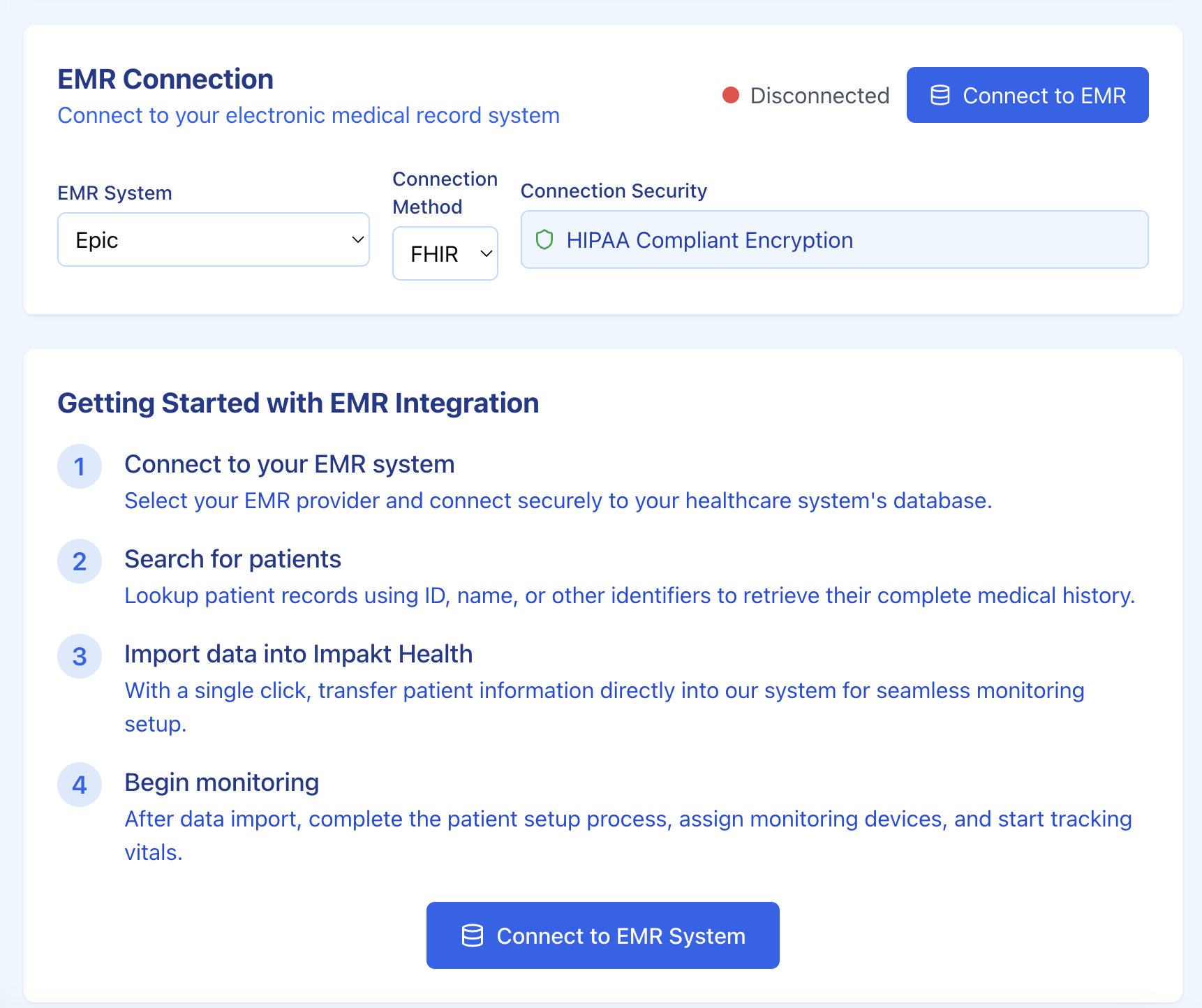1202x1008 pixels.
Task: Click the database icon on Connect to EMR System
Action: [x=473, y=935]
